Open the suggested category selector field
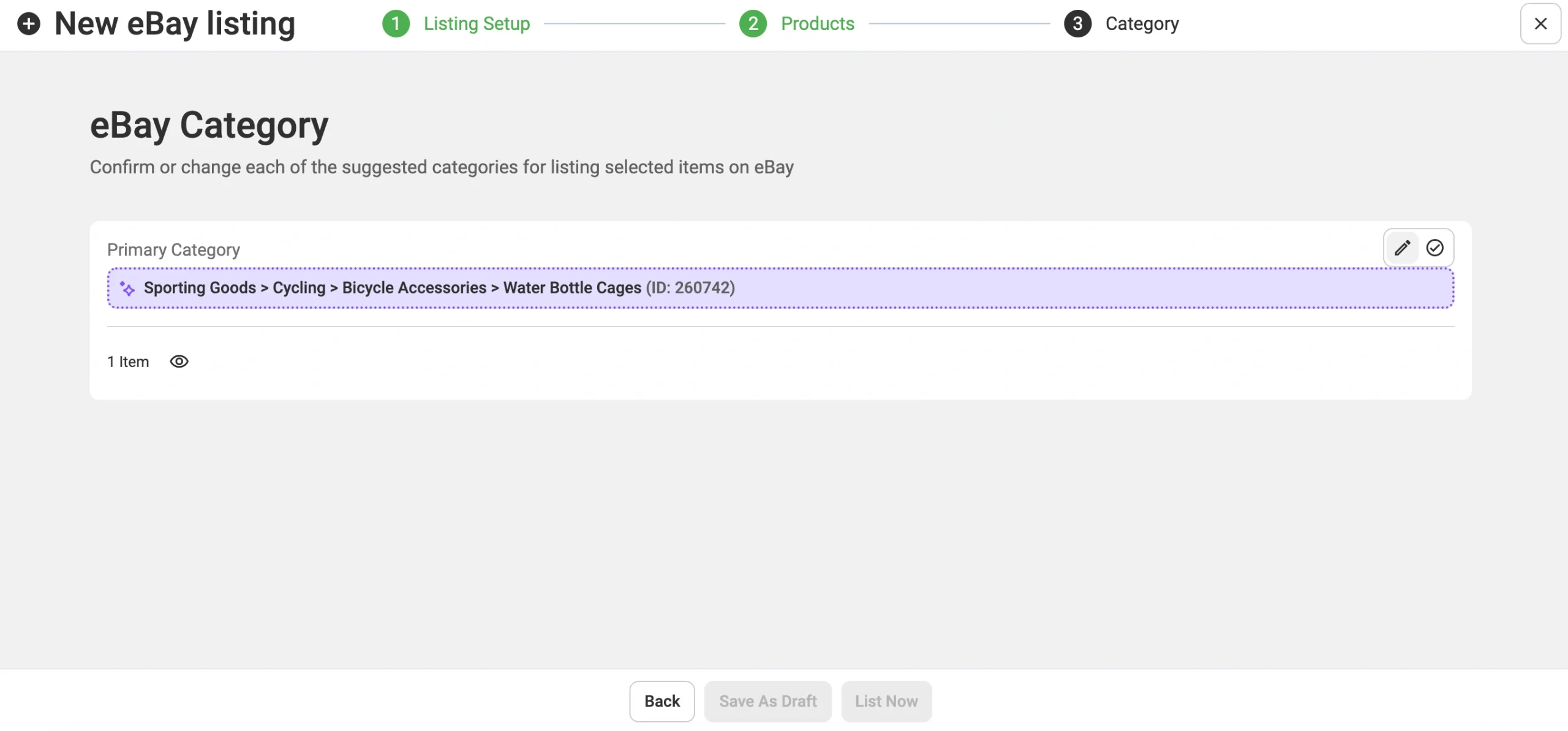 (x=781, y=287)
